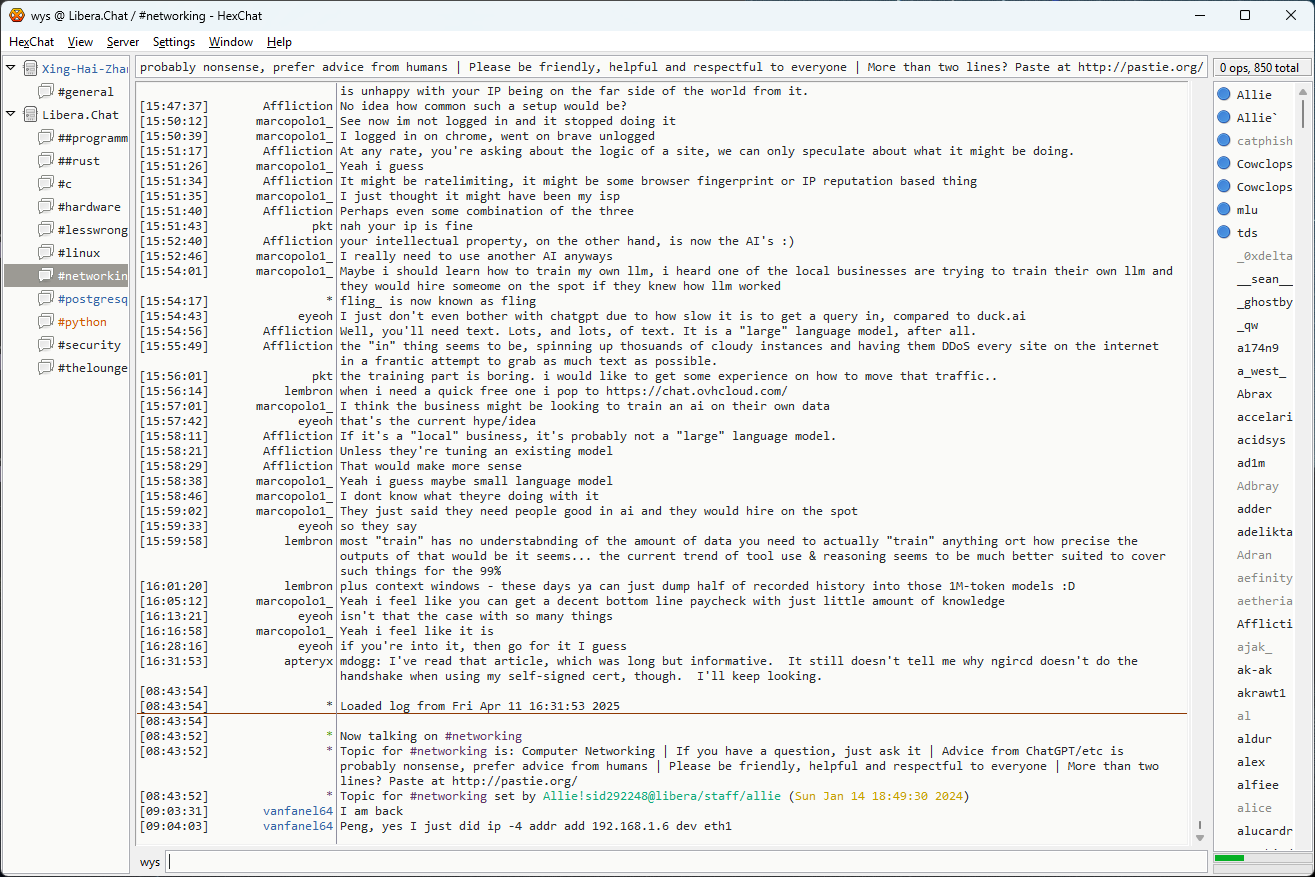Click the Allie!sid292248 hostmask in chat
Screen dimensions: 1315x877
pyautogui.click(x=664, y=796)
